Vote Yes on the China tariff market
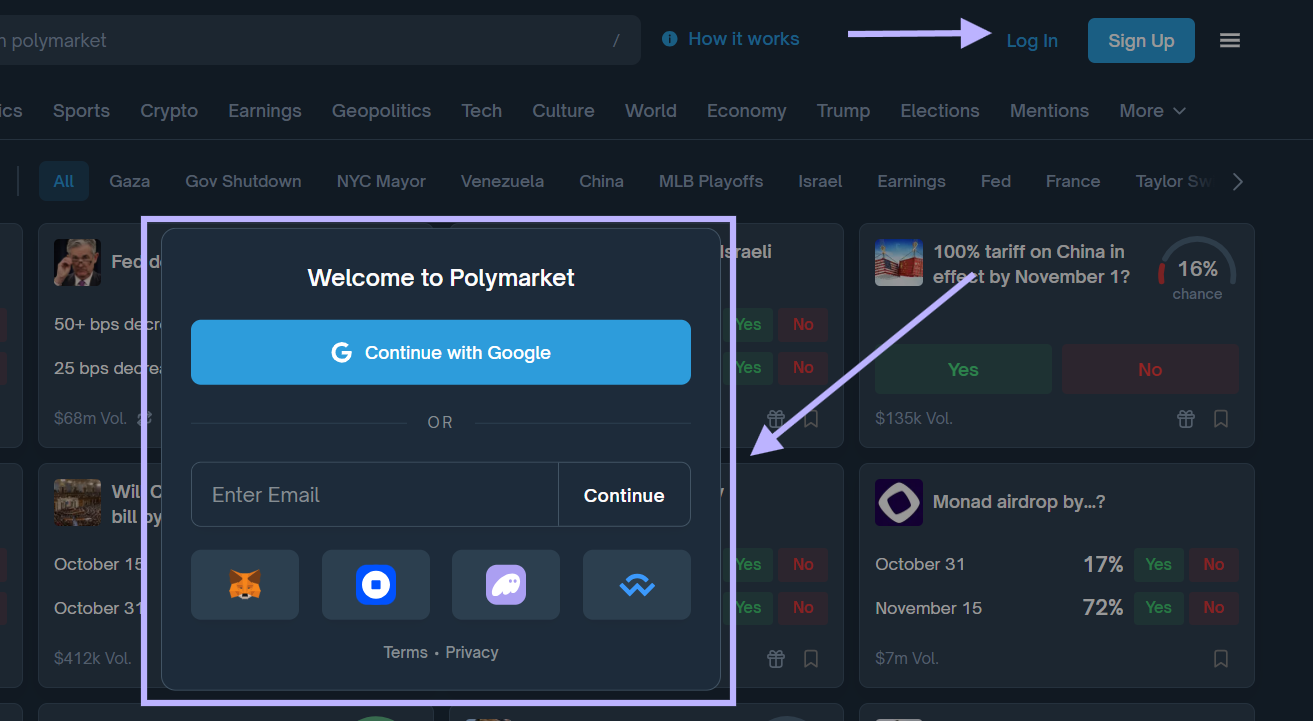Image resolution: width=1313 pixels, height=721 pixels. point(962,368)
